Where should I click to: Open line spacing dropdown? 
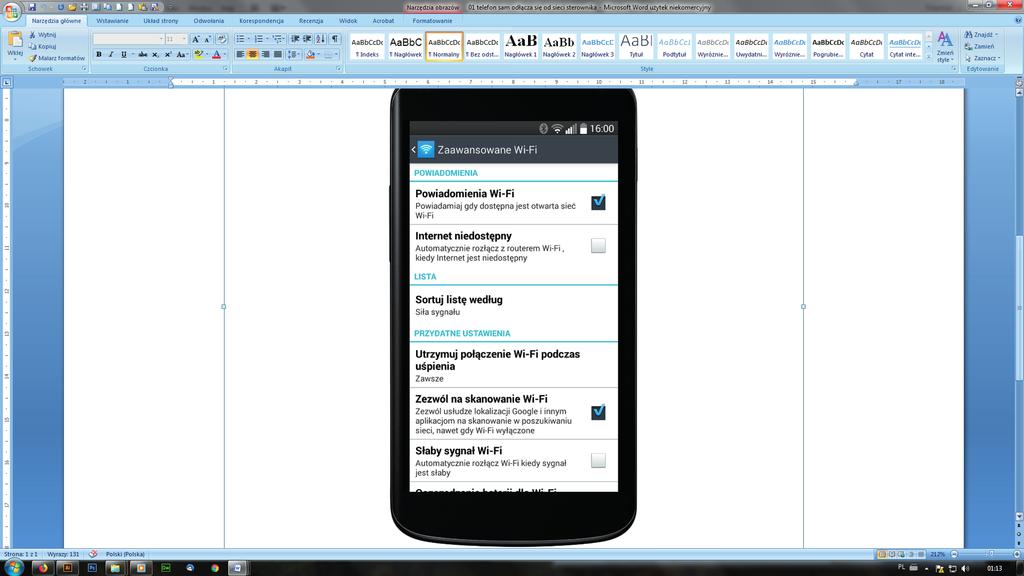(293, 54)
